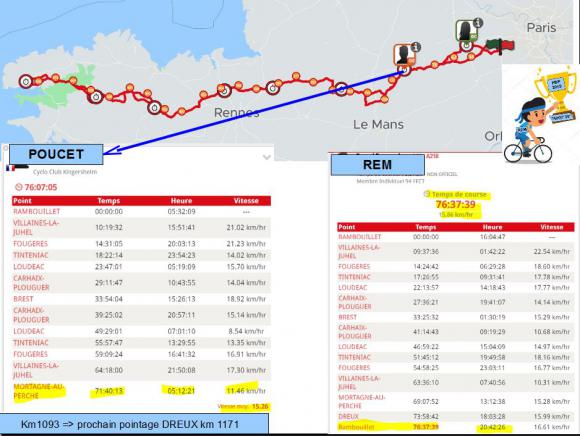Click the Rennes city label on map

(x=236, y=112)
